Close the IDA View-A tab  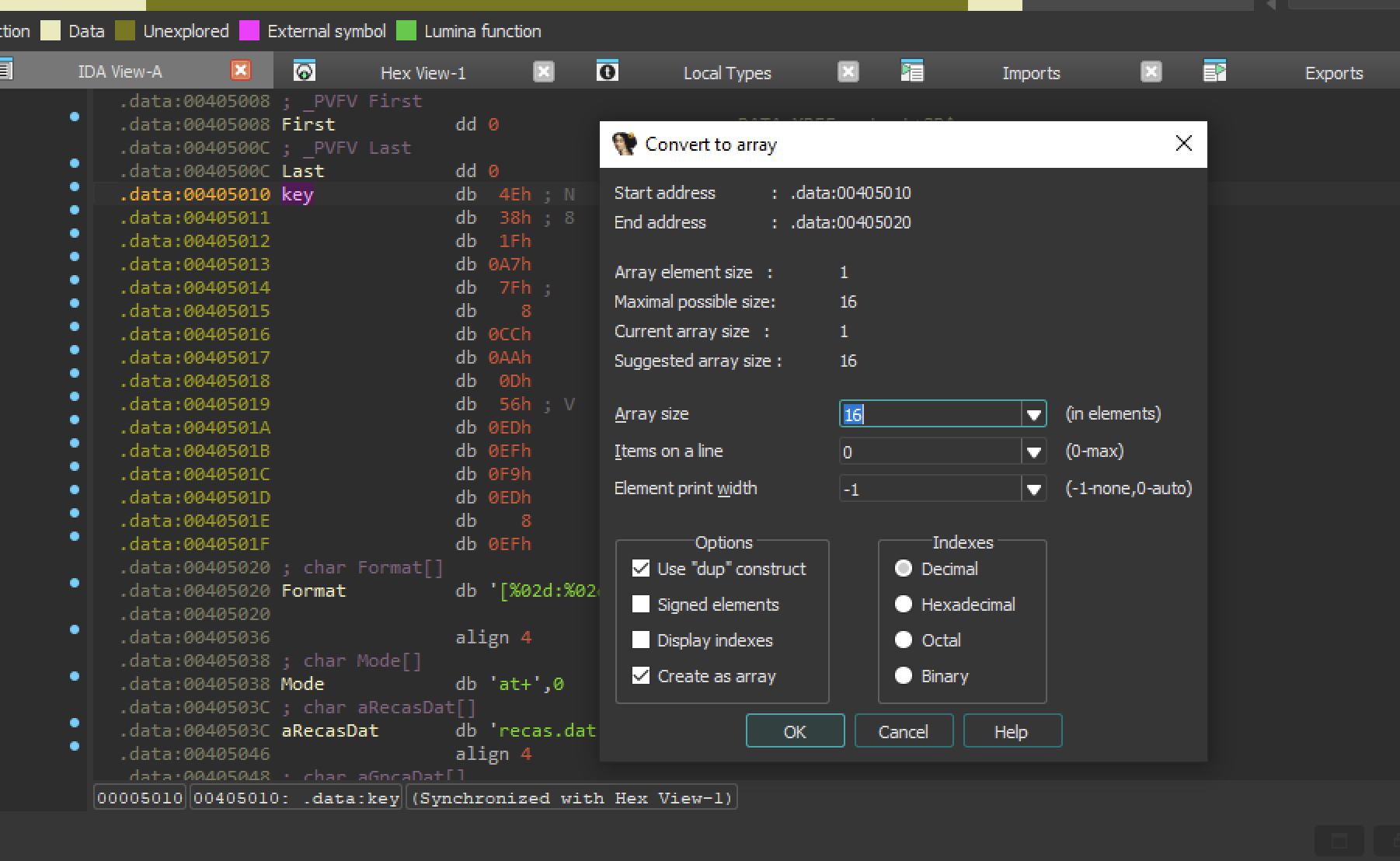pyautogui.click(x=241, y=71)
